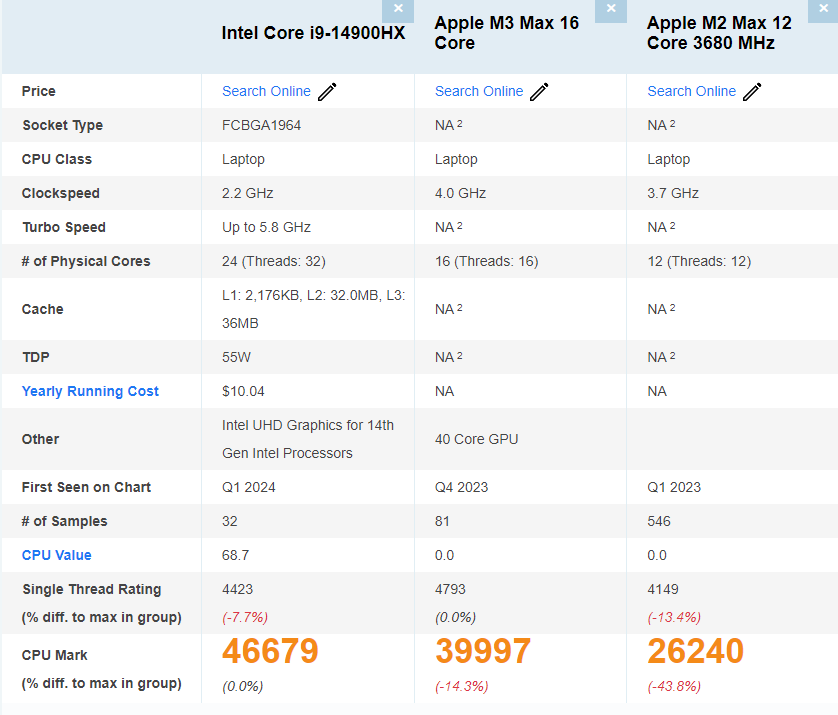
Task: Click footnote 2 in Apple M3 Max TDP cell
Action: pos(460,356)
